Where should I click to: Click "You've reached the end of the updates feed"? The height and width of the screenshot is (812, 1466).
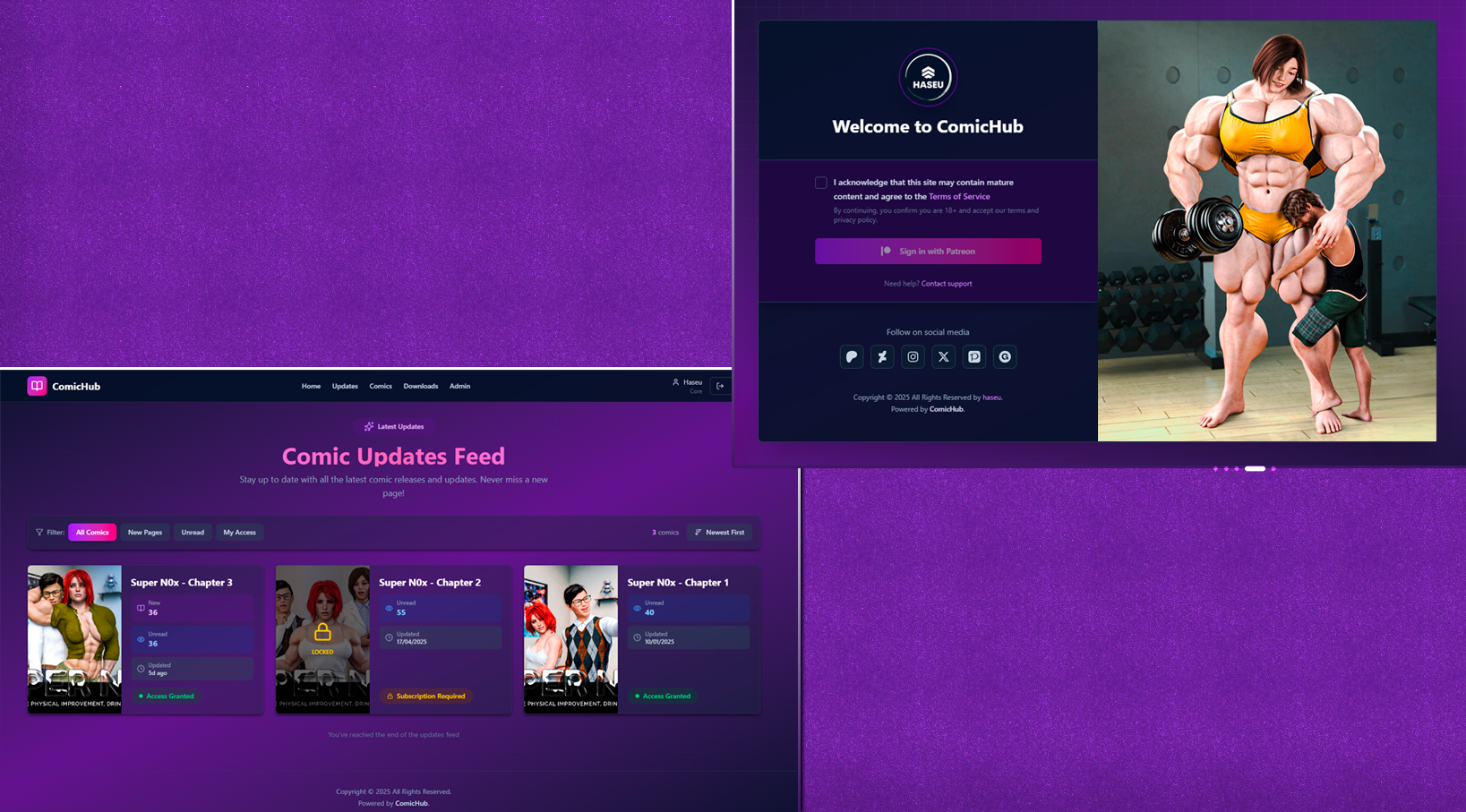pos(393,735)
